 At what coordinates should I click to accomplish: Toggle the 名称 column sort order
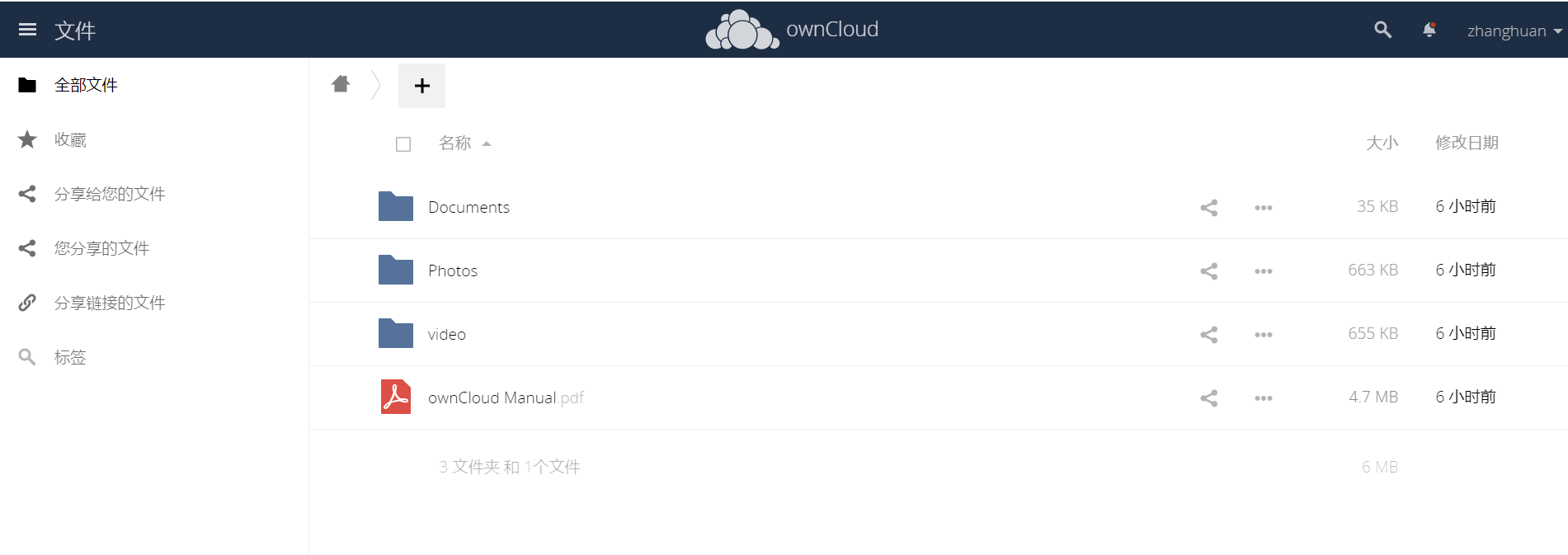454,142
